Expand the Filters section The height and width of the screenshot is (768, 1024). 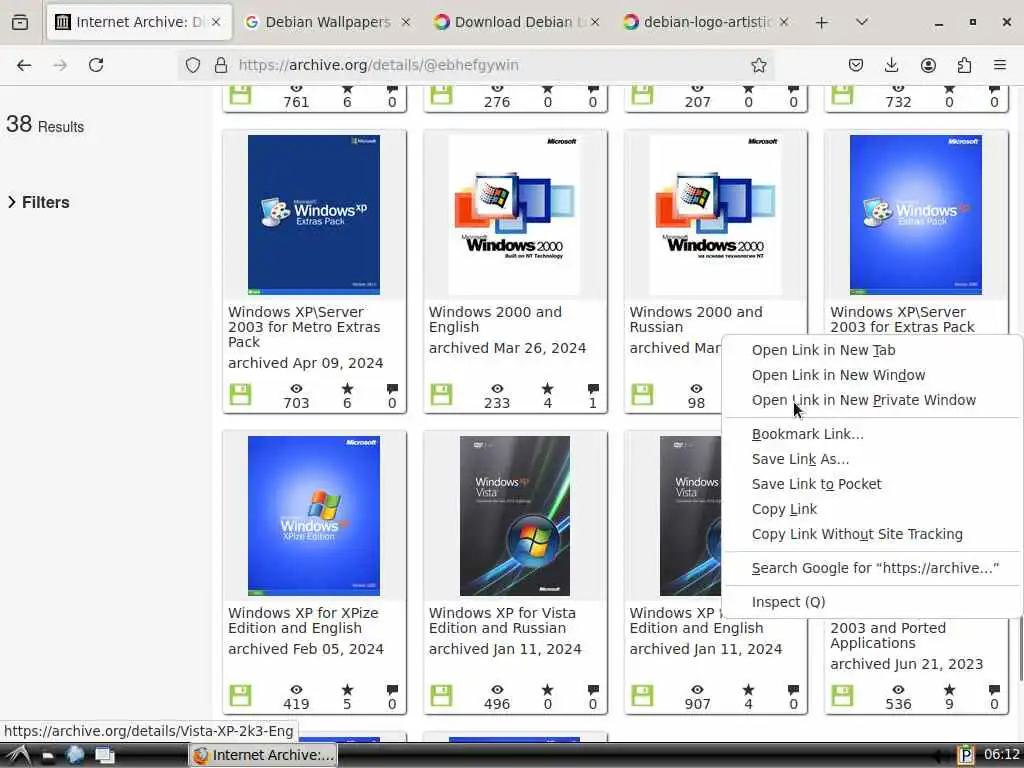pos(38,202)
